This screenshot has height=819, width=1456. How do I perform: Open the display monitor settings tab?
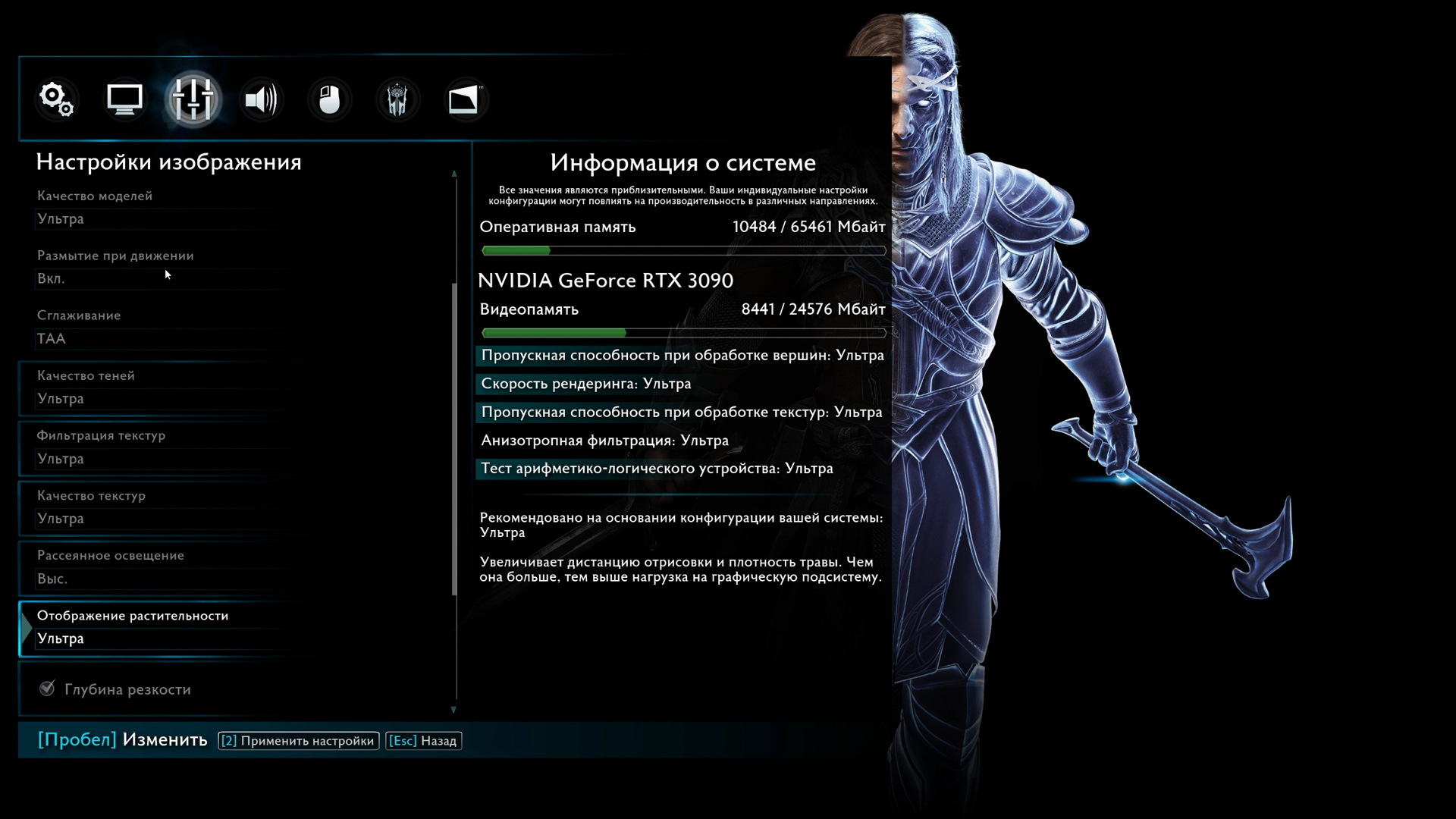click(x=124, y=99)
